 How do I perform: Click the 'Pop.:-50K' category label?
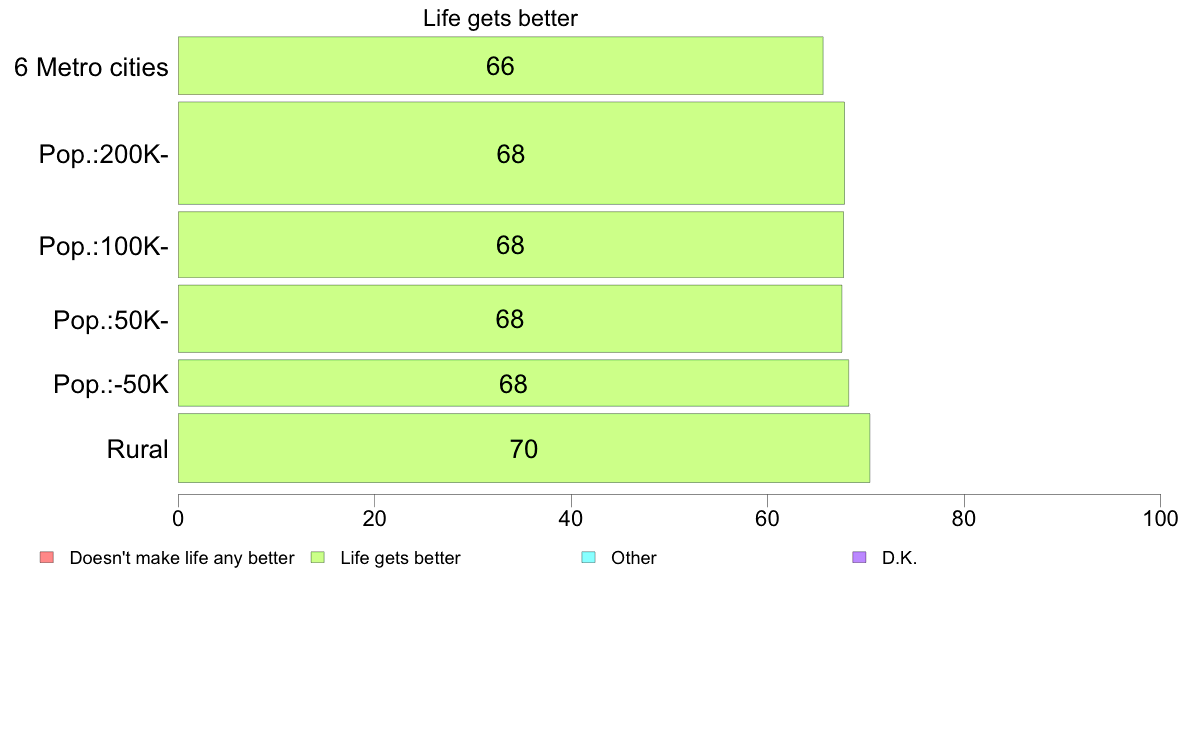(x=111, y=384)
